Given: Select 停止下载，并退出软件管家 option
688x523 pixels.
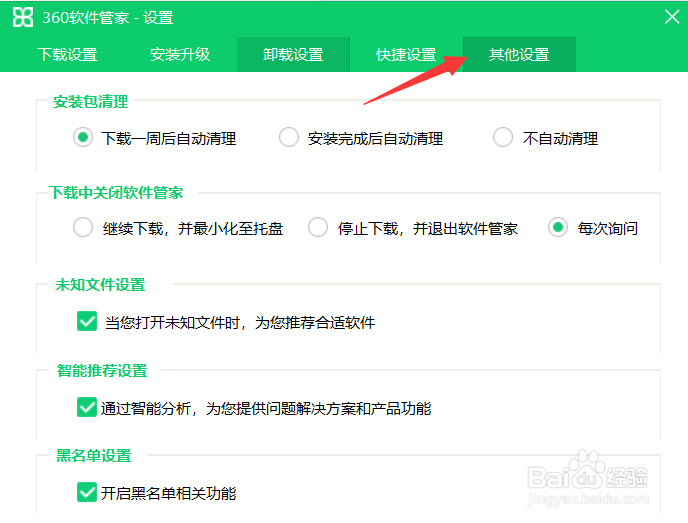Looking at the screenshot, I should pyautogui.click(x=318, y=227).
